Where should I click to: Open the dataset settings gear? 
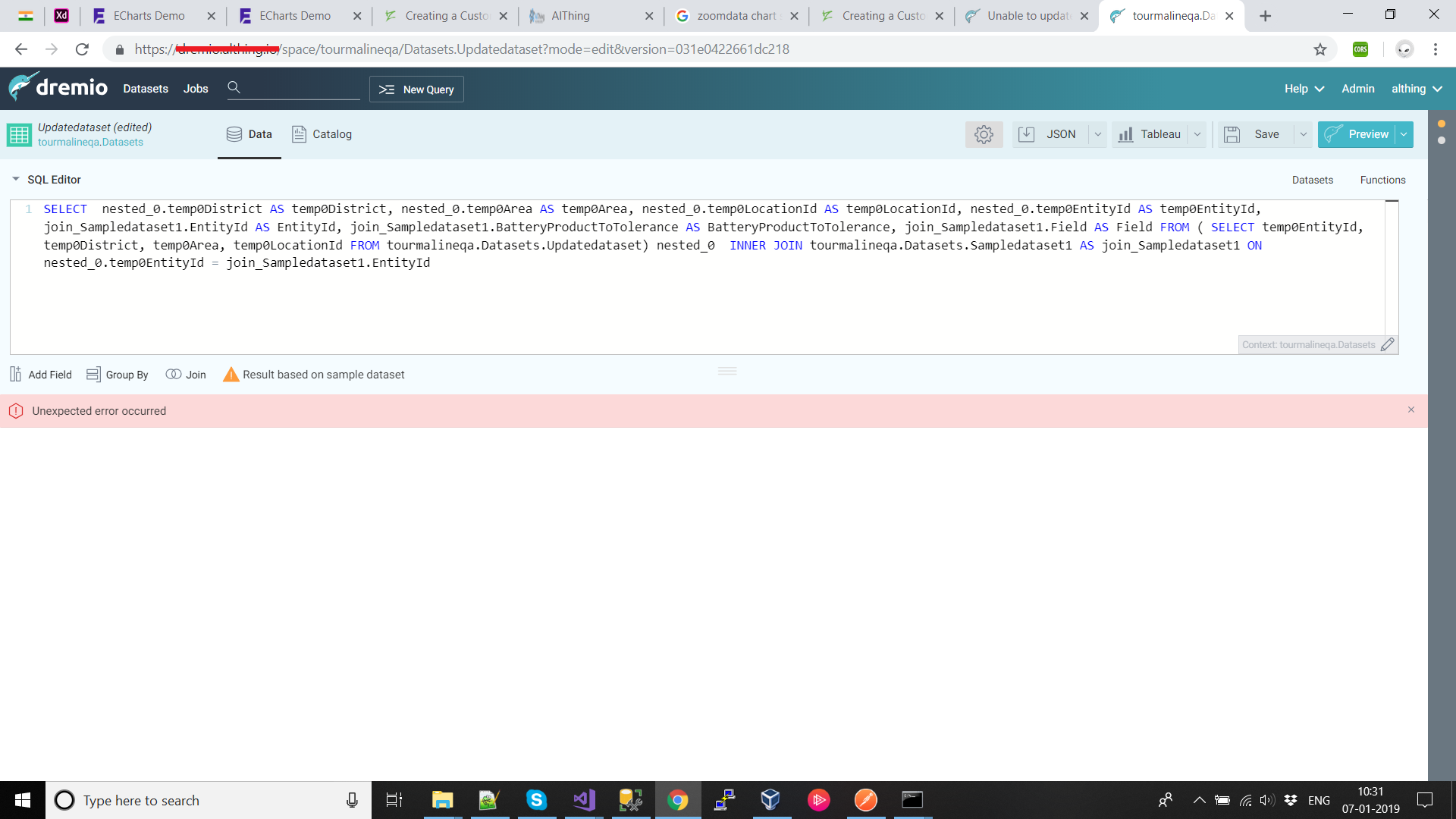pyautogui.click(x=984, y=134)
